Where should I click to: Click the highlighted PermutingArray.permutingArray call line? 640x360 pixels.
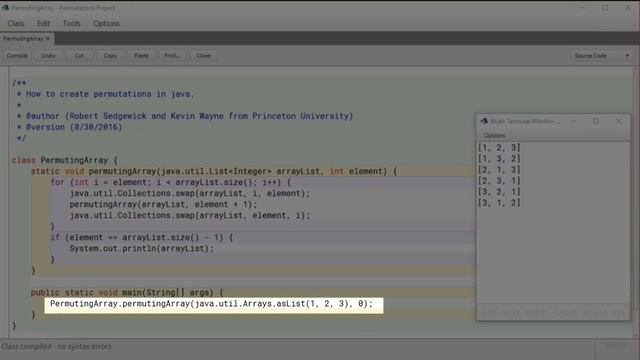(x=211, y=304)
